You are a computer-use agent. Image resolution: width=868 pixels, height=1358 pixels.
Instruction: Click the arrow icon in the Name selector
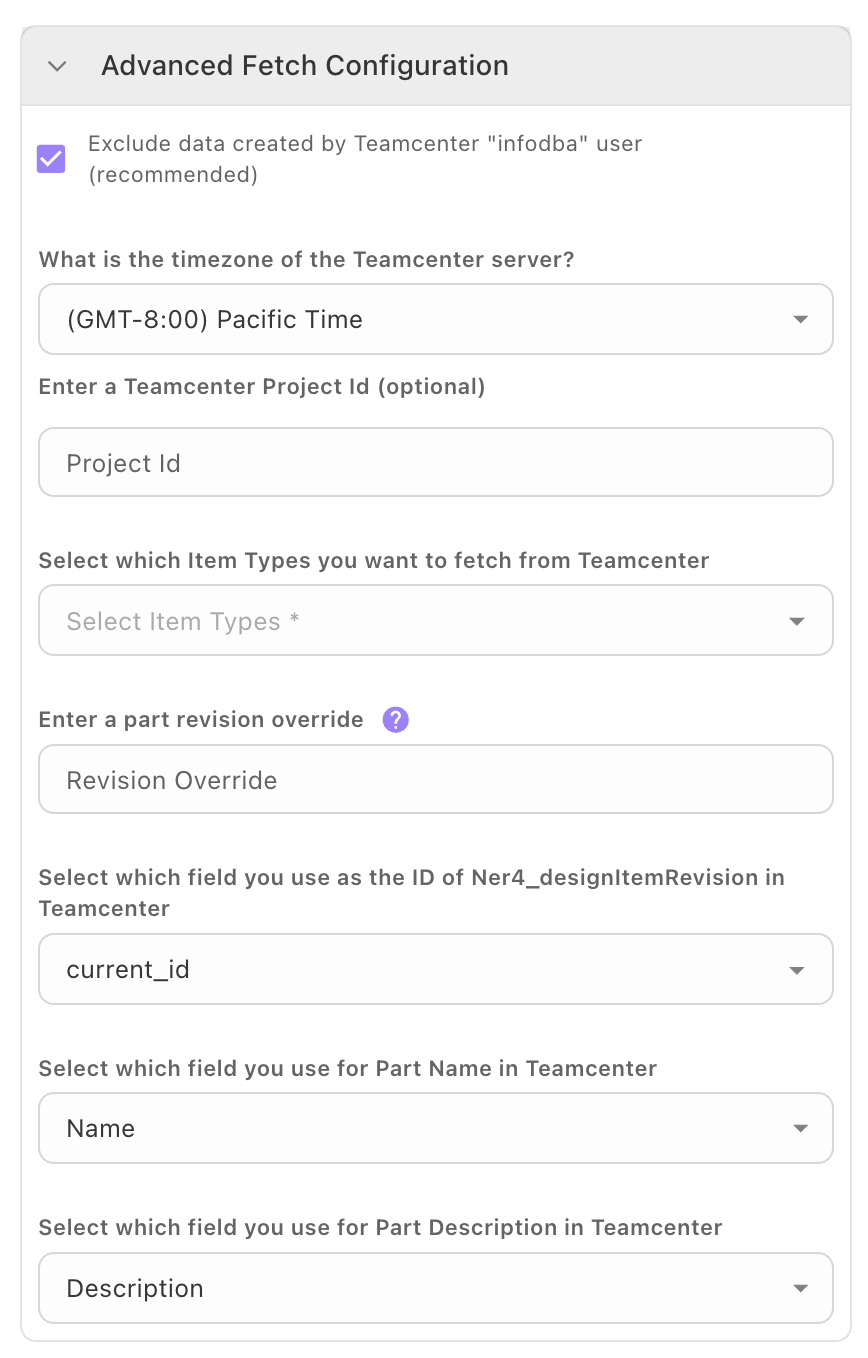point(799,1129)
